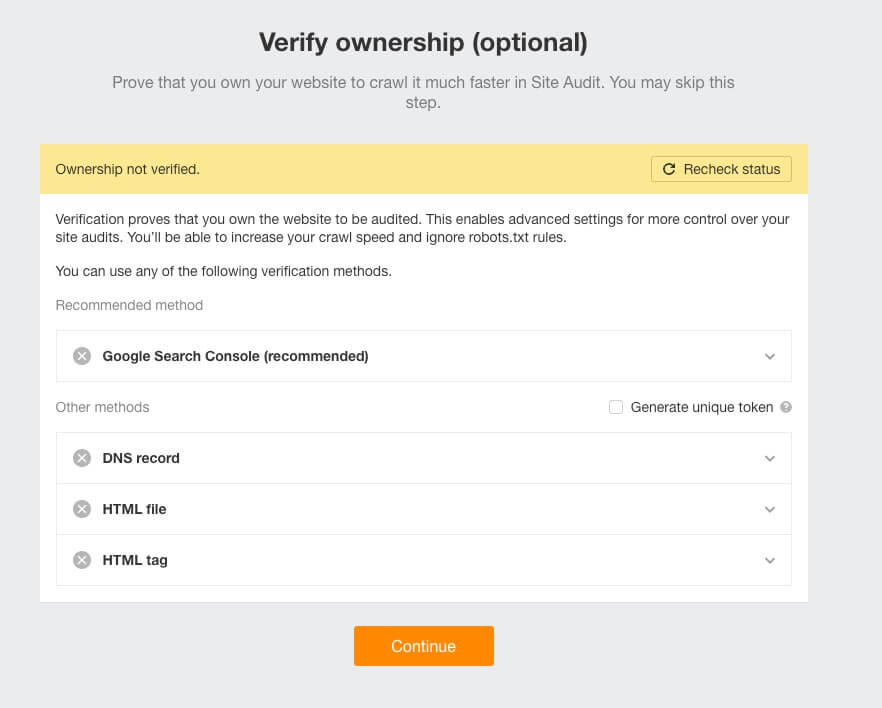
Task: Open the HTML file verification method title
Action: click(134, 509)
